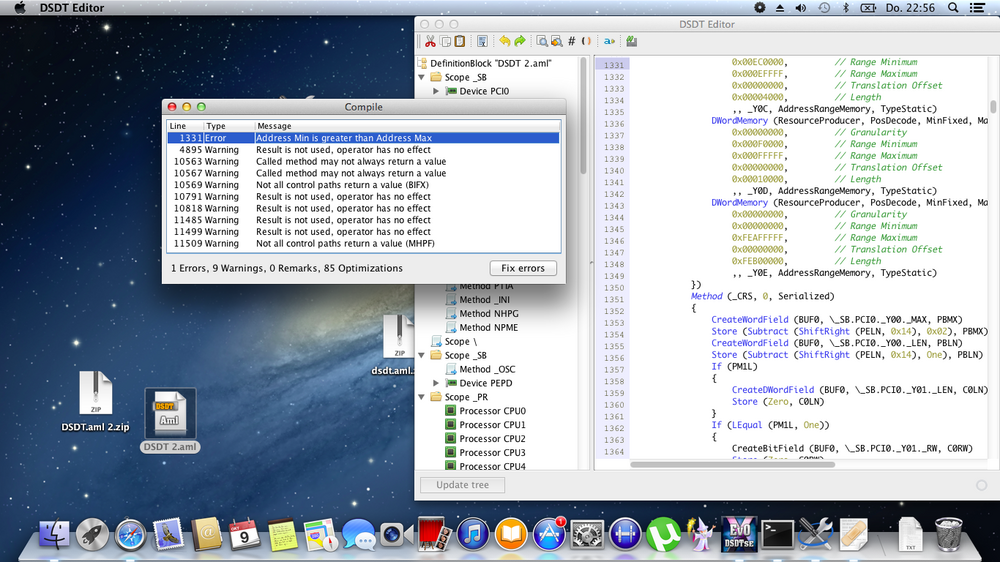Click the Cut scissors toolbar icon

pyautogui.click(x=430, y=41)
